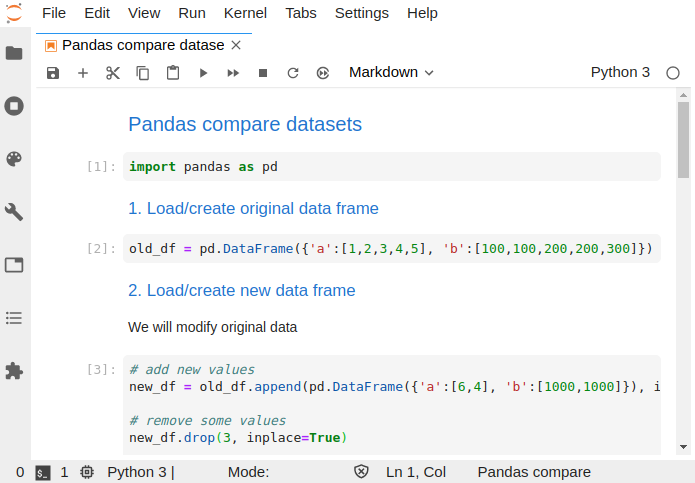Select the Pandas compare datase tab
Viewport: 695px width, 483px height.
[x=143, y=45]
